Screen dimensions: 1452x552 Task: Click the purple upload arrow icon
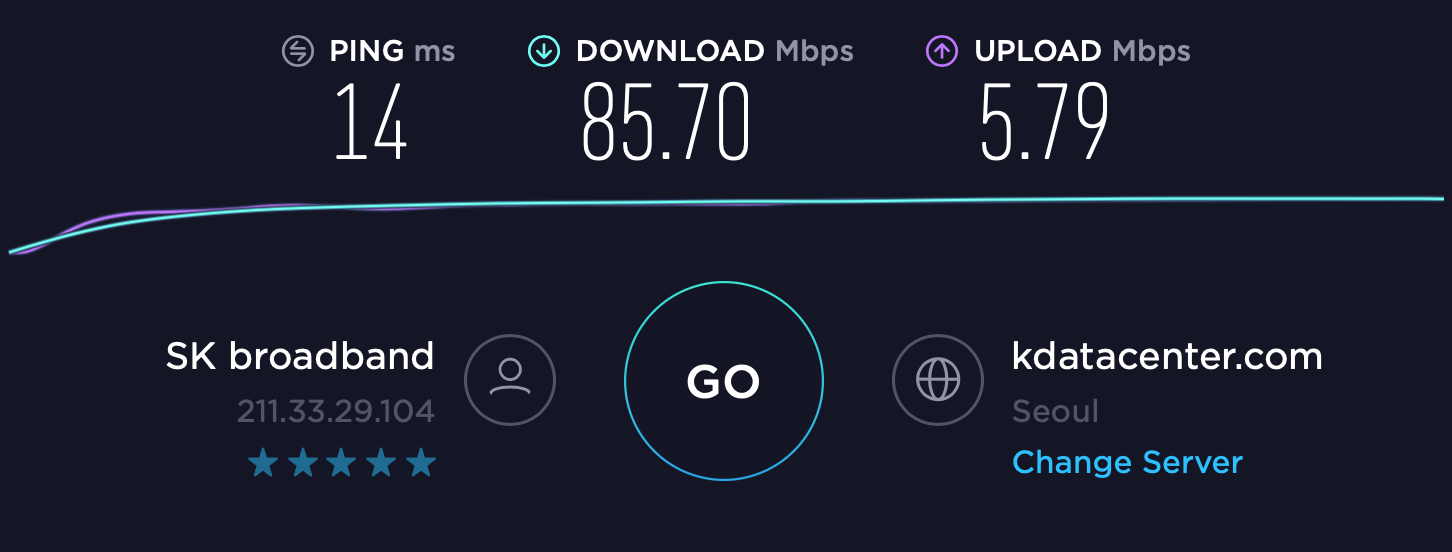pos(942,51)
